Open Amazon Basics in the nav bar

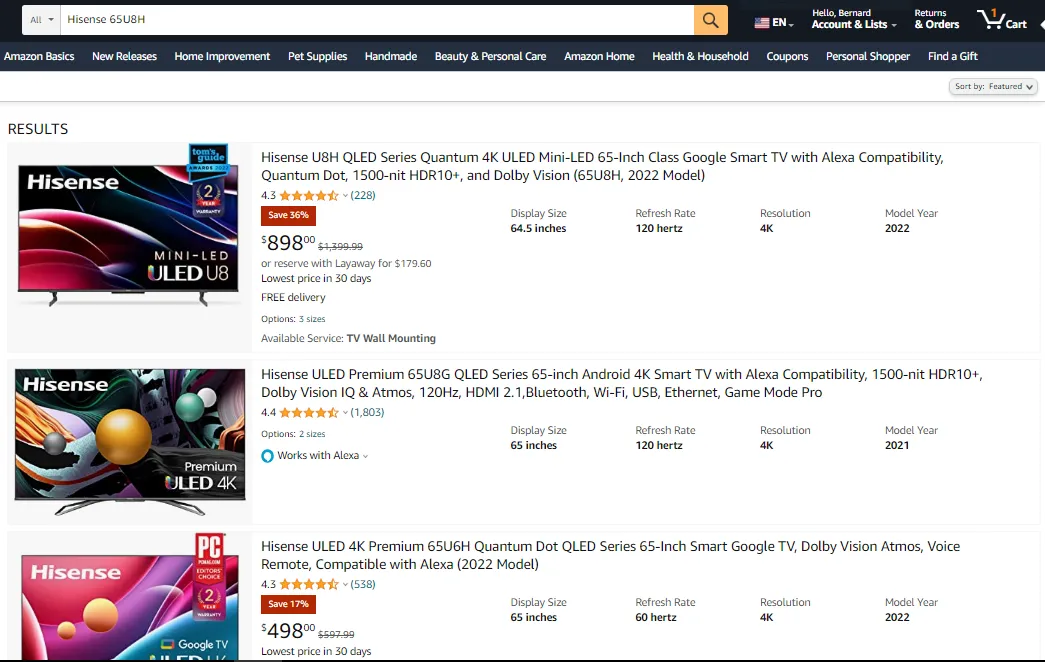click(x=39, y=57)
